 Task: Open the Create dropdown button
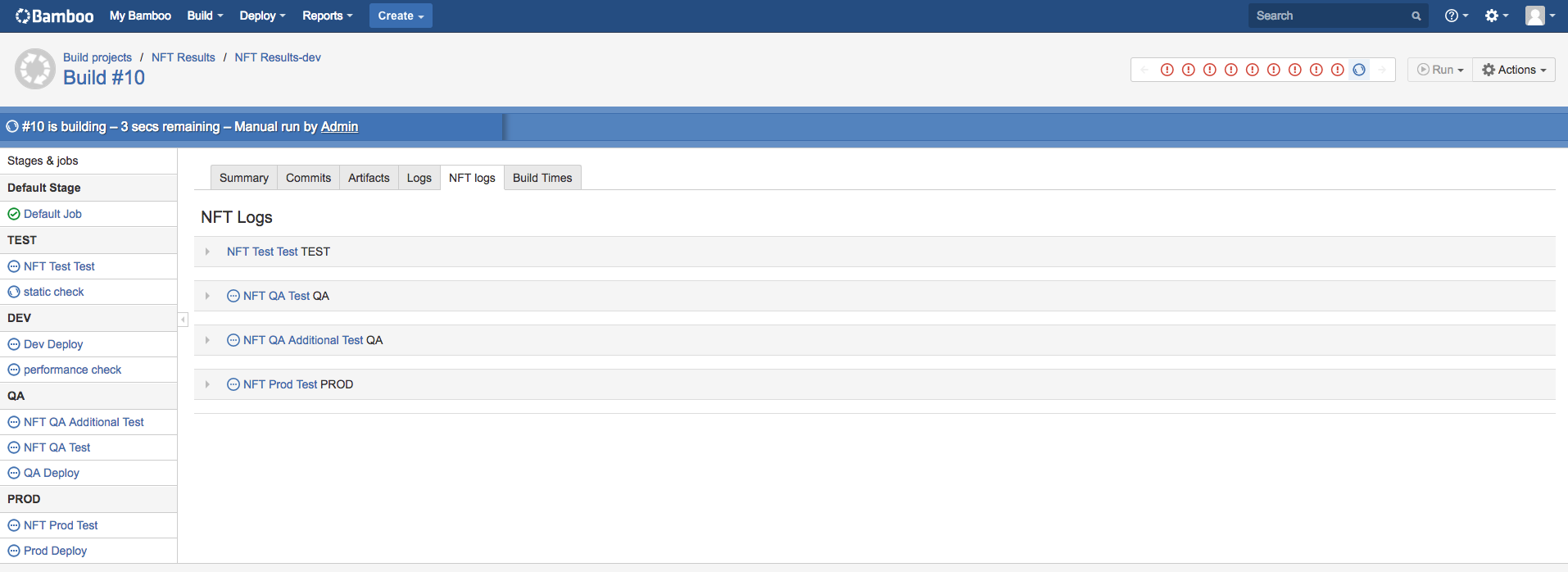401,16
